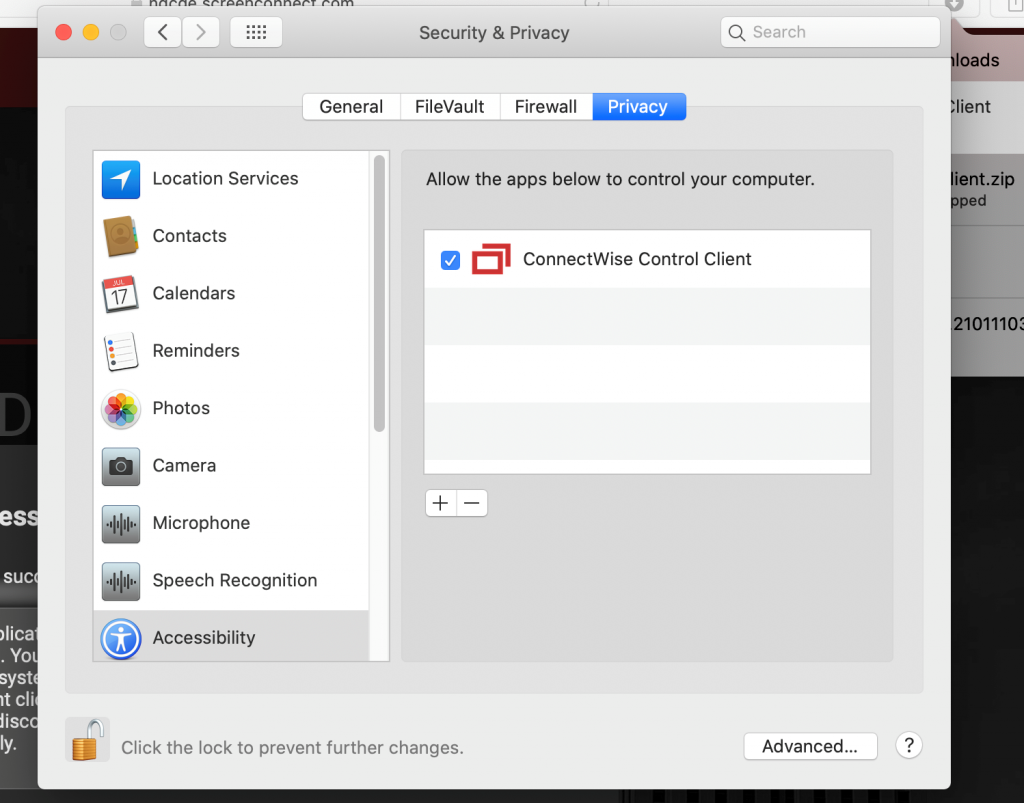
Task: Click the Speech Recognition icon
Action: 121,581
